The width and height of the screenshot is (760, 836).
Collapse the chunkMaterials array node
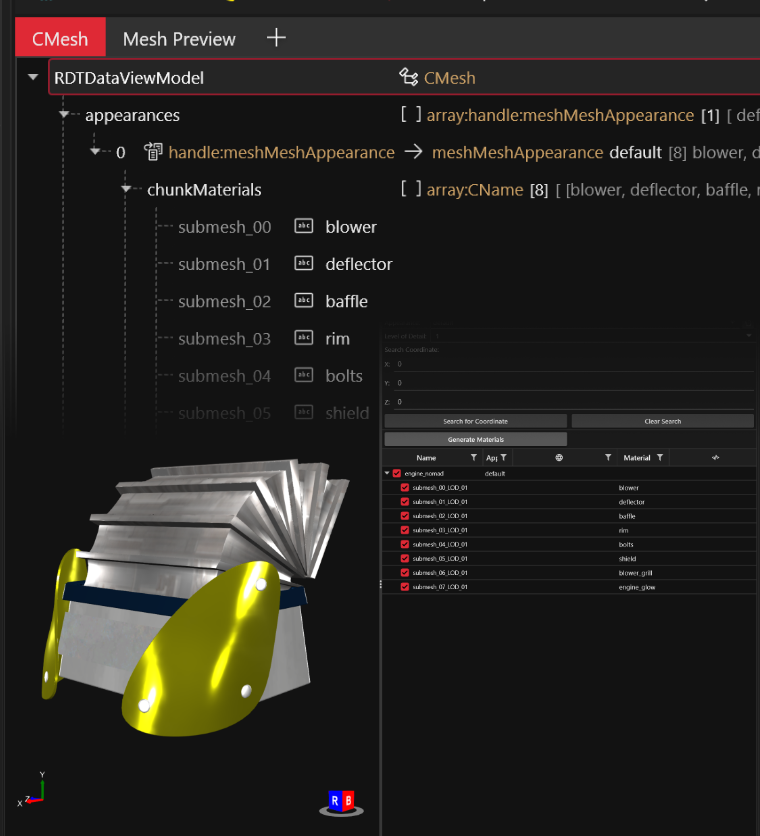126,189
